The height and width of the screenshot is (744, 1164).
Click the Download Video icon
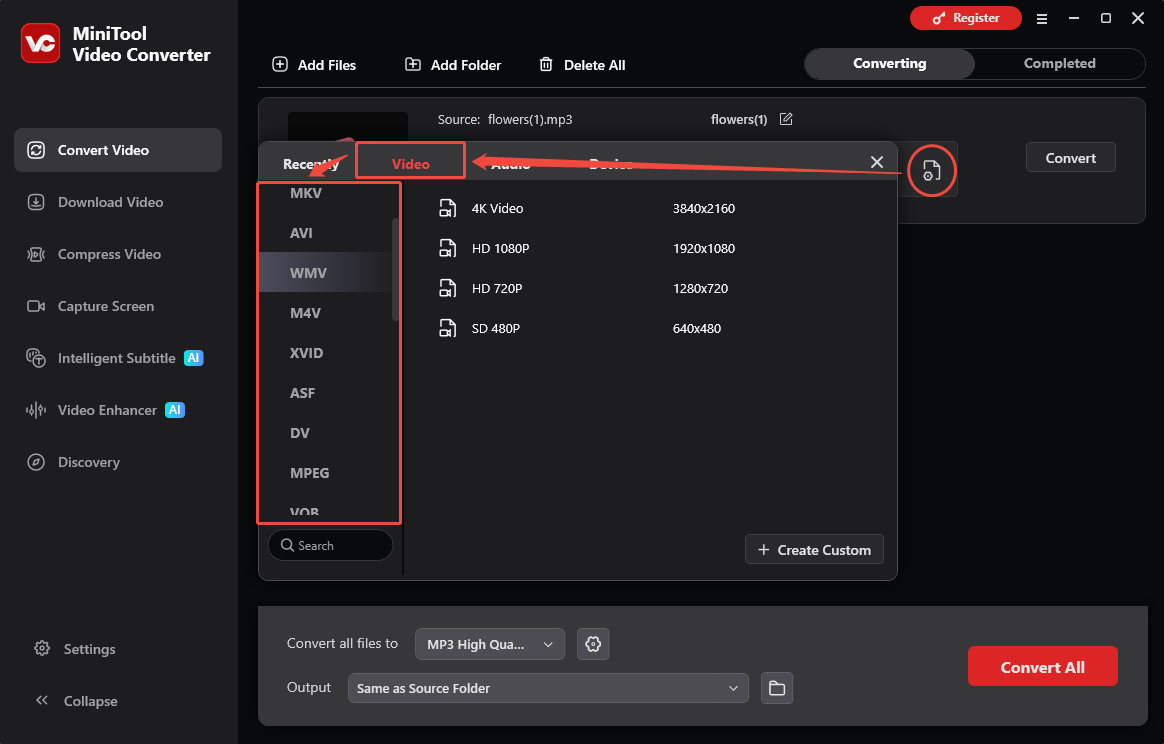pyautogui.click(x=36, y=202)
